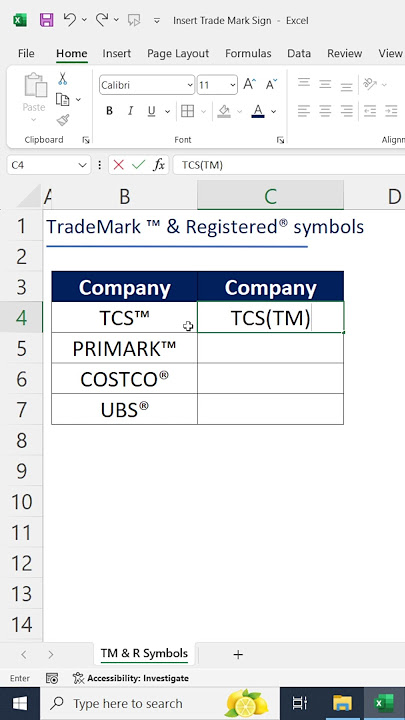Open the Formulas ribbon tab
This screenshot has height=720, width=405.
(x=248, y=53)
